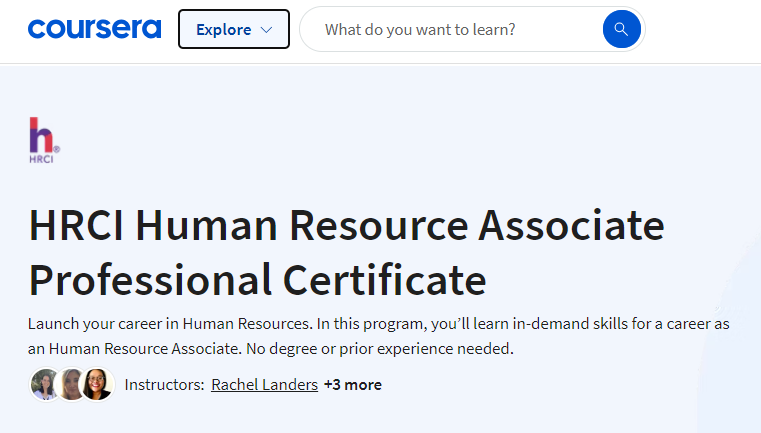This screenshot has height=433, width=761.
Task: View the second instructor avatar photo
Action: [70, 384]
